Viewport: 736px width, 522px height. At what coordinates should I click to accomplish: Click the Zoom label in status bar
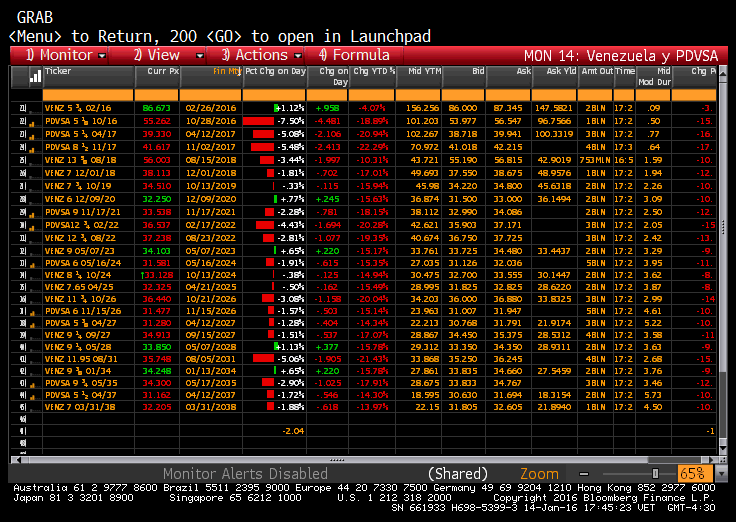(x=539, y=474)
